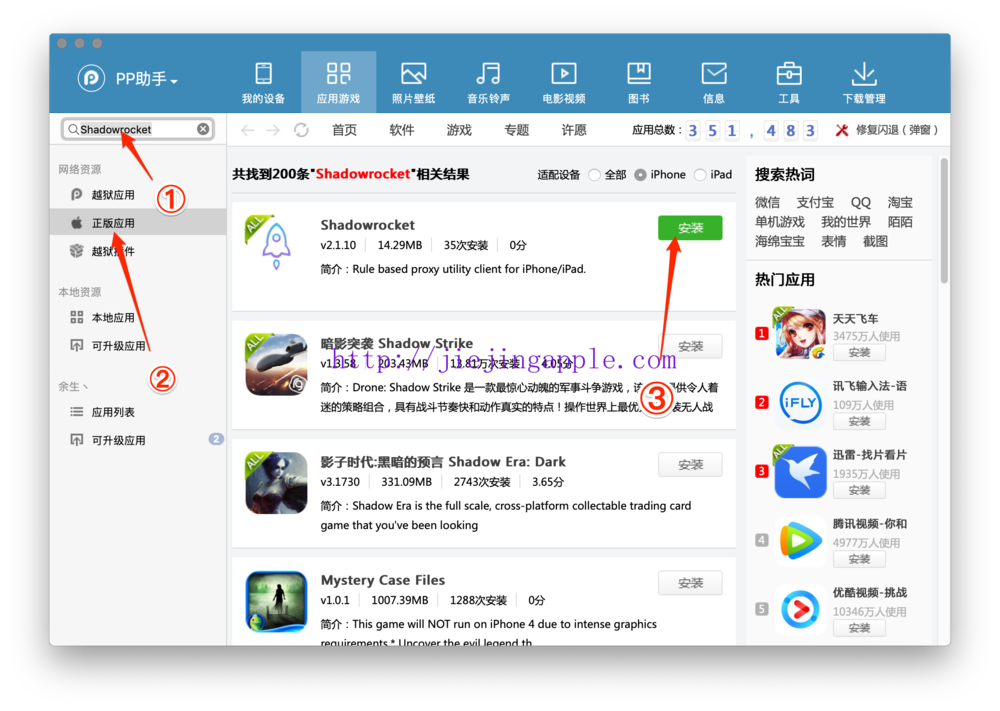The image size is (1000, 711).
Task: Install 暗影突袭 Shadow Strike
Action: [x=690, y=346]
